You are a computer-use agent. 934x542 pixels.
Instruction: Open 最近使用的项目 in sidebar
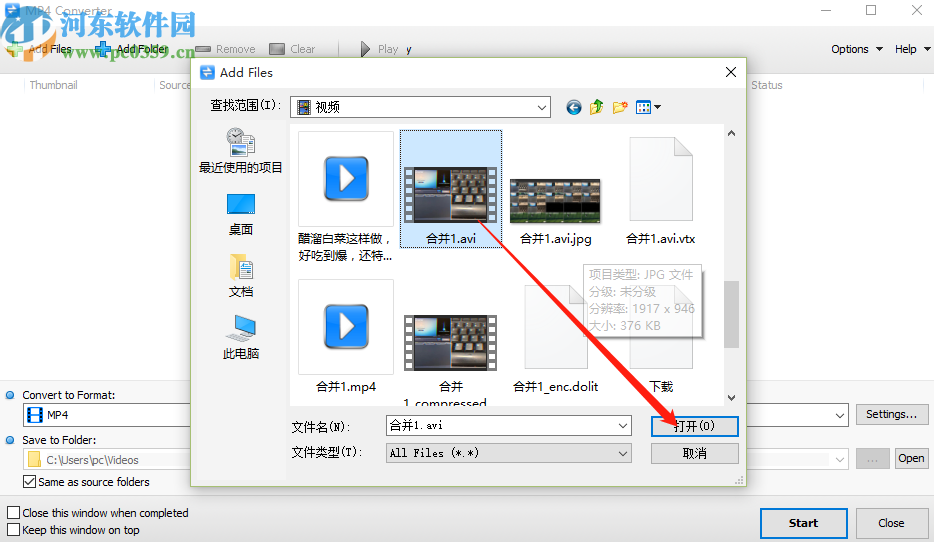(241, 151)
